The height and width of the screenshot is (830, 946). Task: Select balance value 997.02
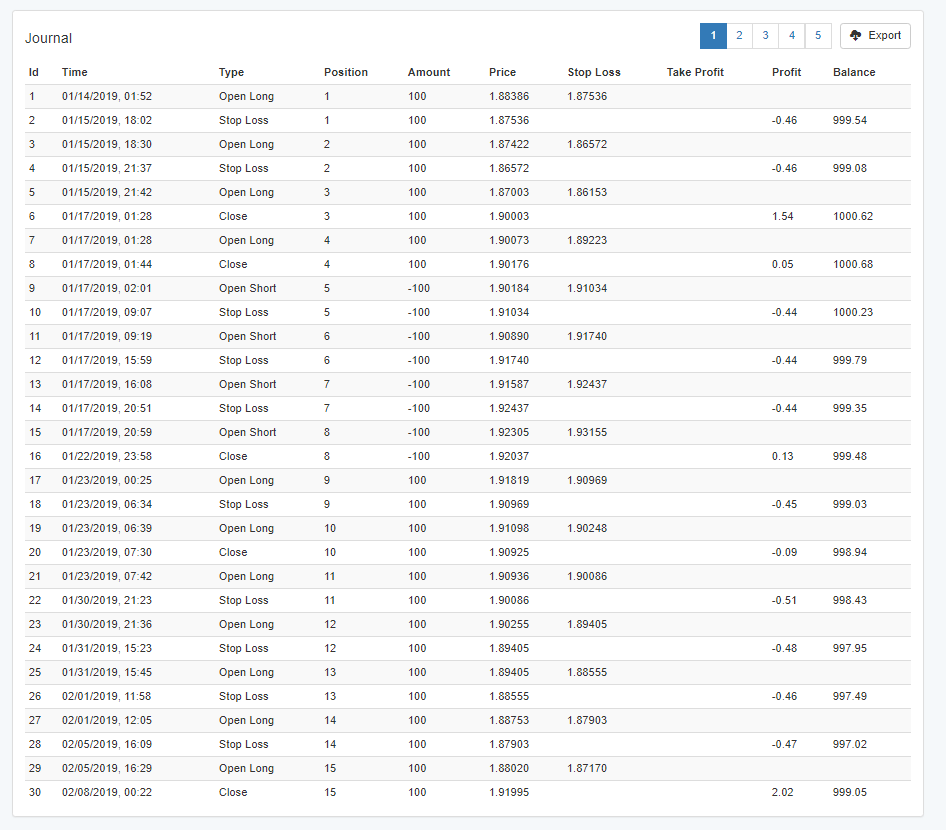850,744
